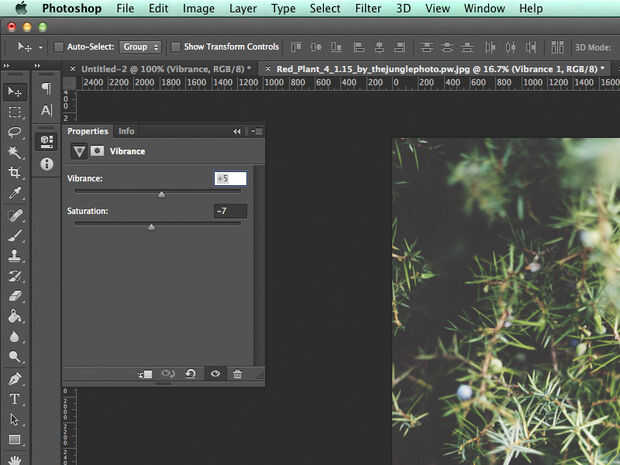The height and width of the screenshot is (465, 620).
Task: Select the Rectangular Marquee tool
Action: [15, 112]
